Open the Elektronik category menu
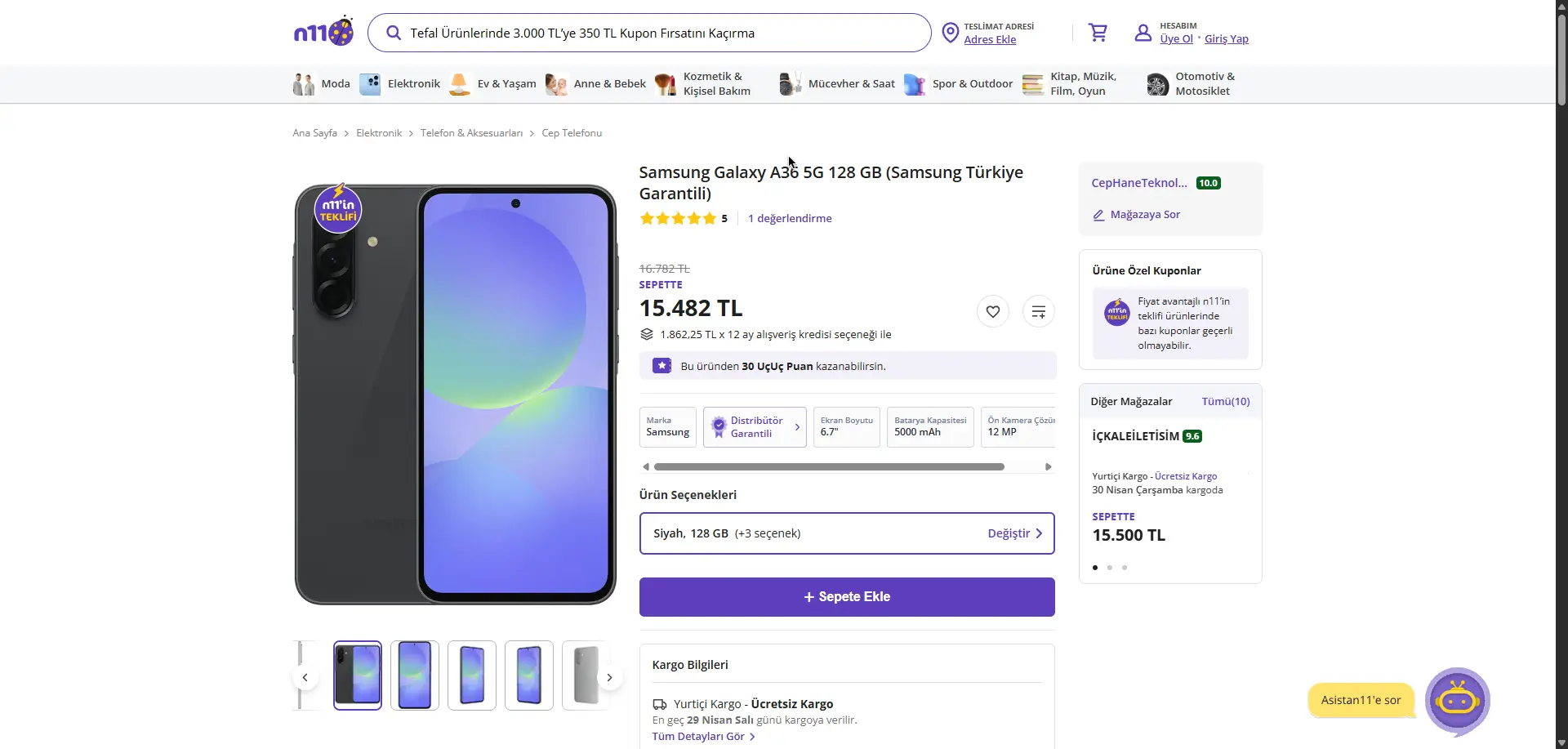Viewport: 1568px width, 749px height. pyautogui.click(x=400, y=83)
